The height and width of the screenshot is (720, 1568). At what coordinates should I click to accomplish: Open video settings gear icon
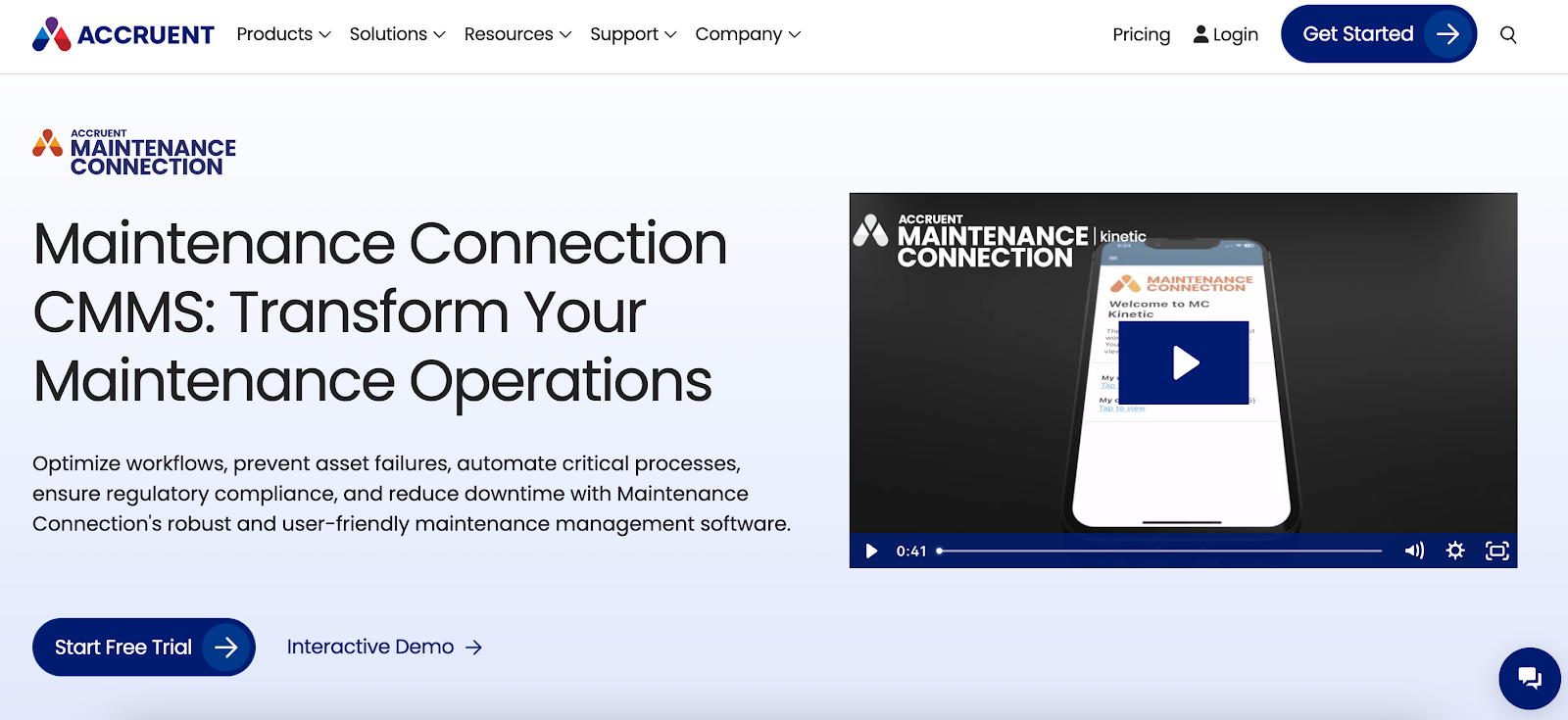[x=1455, y=551]
